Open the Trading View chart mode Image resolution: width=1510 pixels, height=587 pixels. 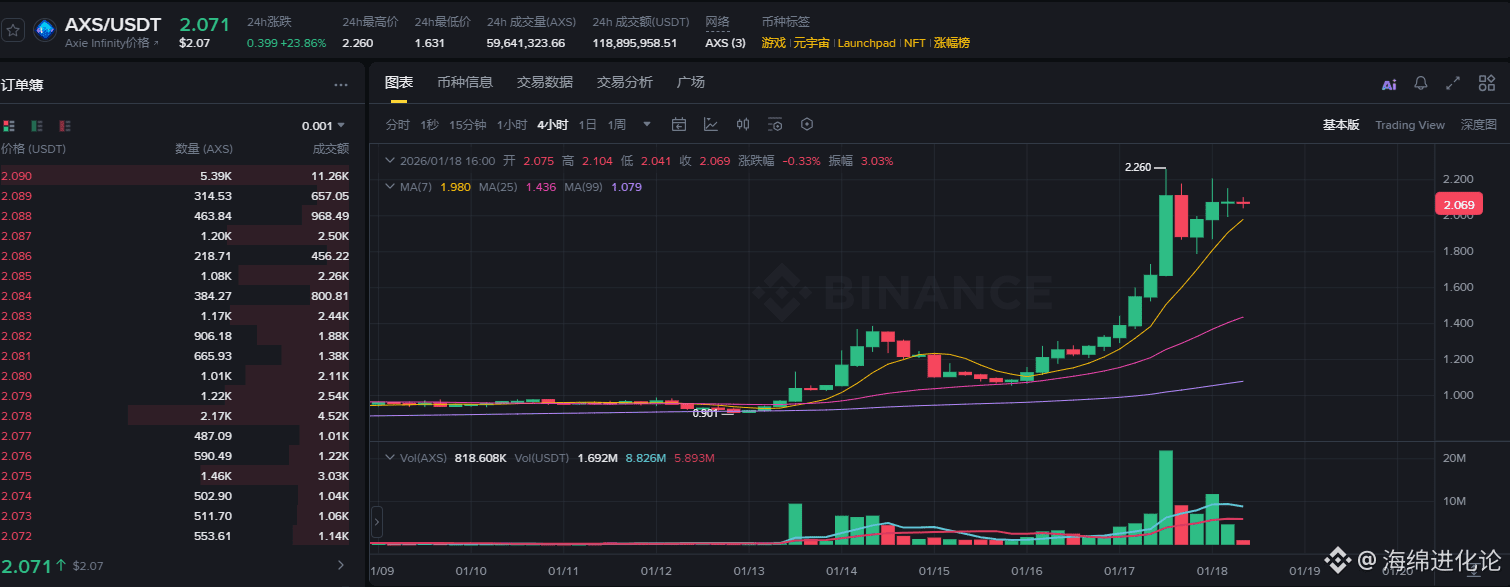(1410, 124)
